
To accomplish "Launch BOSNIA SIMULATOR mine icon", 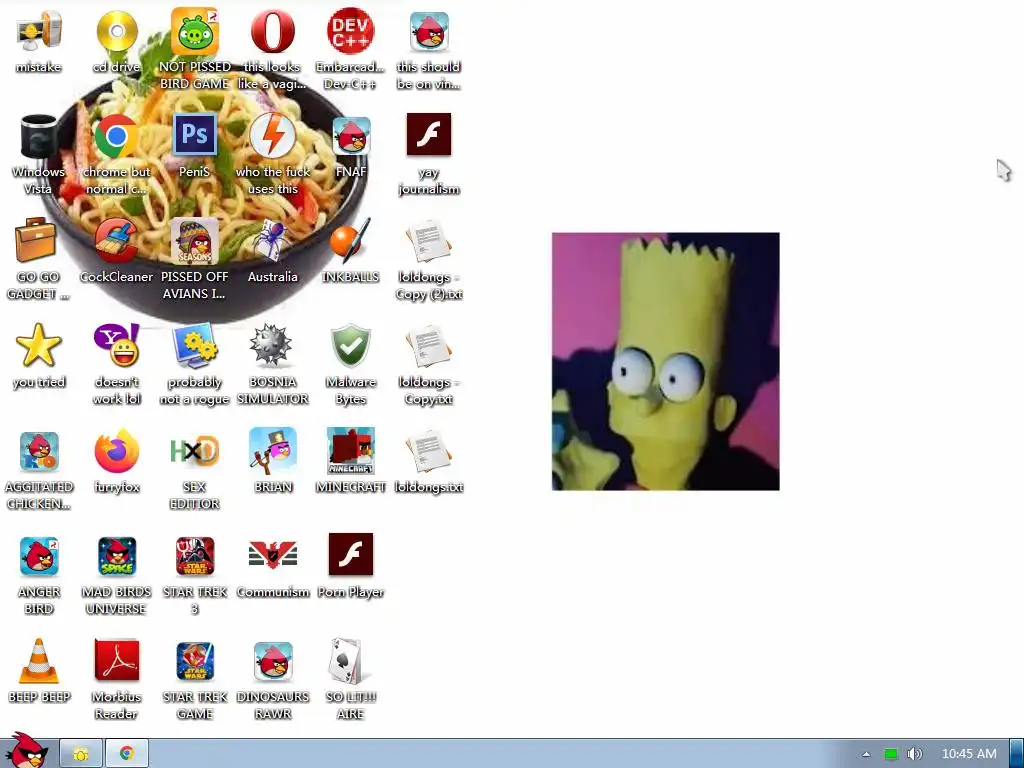I will pyautogui.click(x=272, y=345).
